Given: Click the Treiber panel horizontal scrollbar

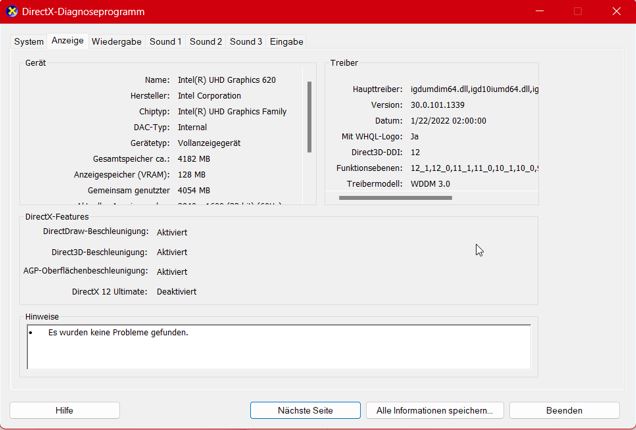Looking at the screenshot, I should [395, 198].
